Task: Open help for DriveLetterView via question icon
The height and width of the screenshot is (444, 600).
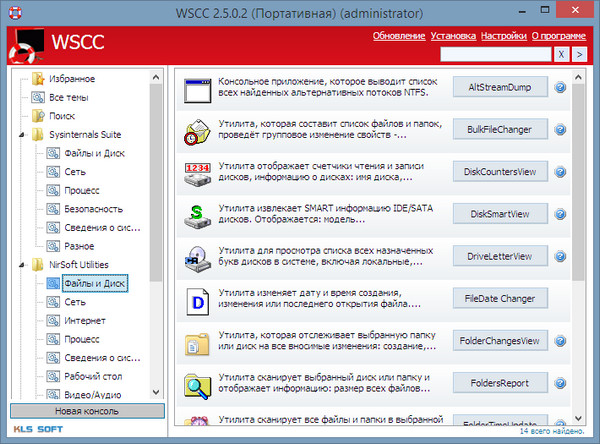Action: coord(560,256)
